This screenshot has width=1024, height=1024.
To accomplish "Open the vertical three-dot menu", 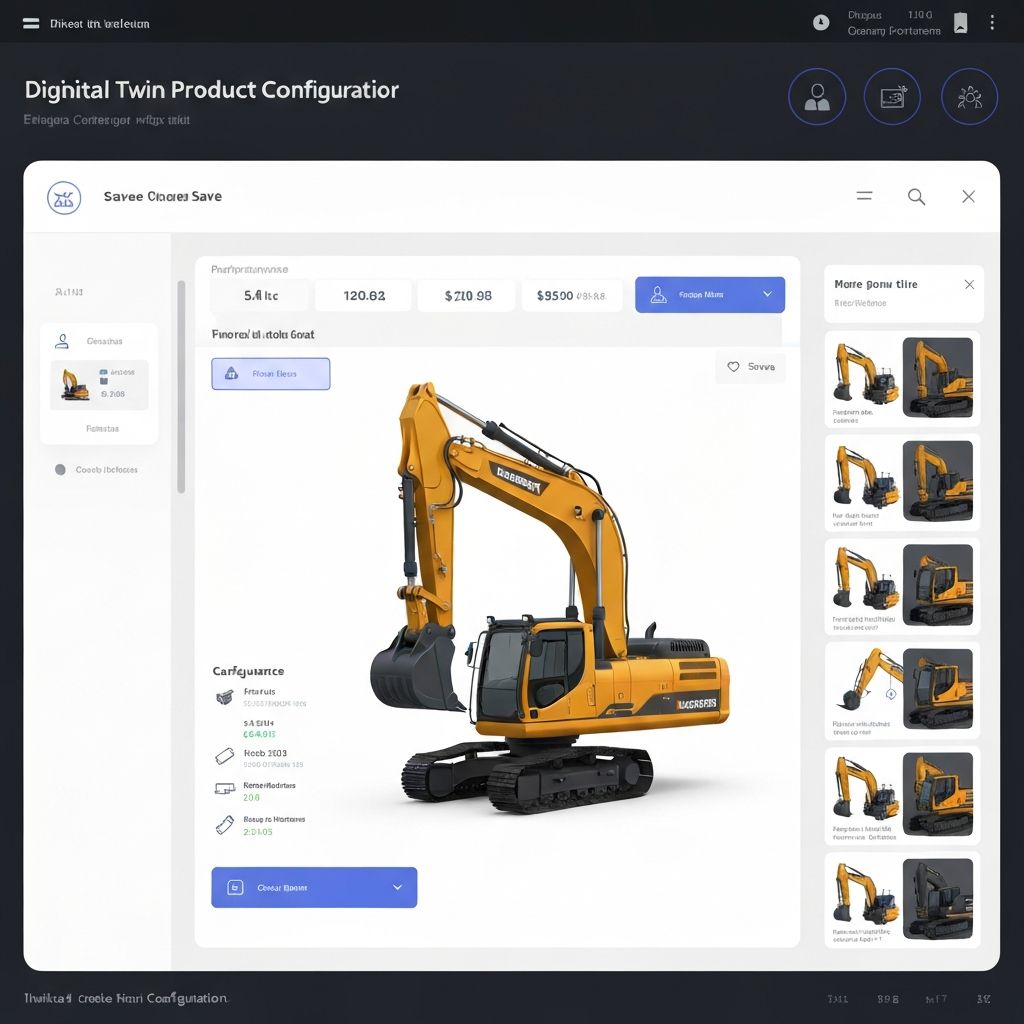I will (992, 23).
